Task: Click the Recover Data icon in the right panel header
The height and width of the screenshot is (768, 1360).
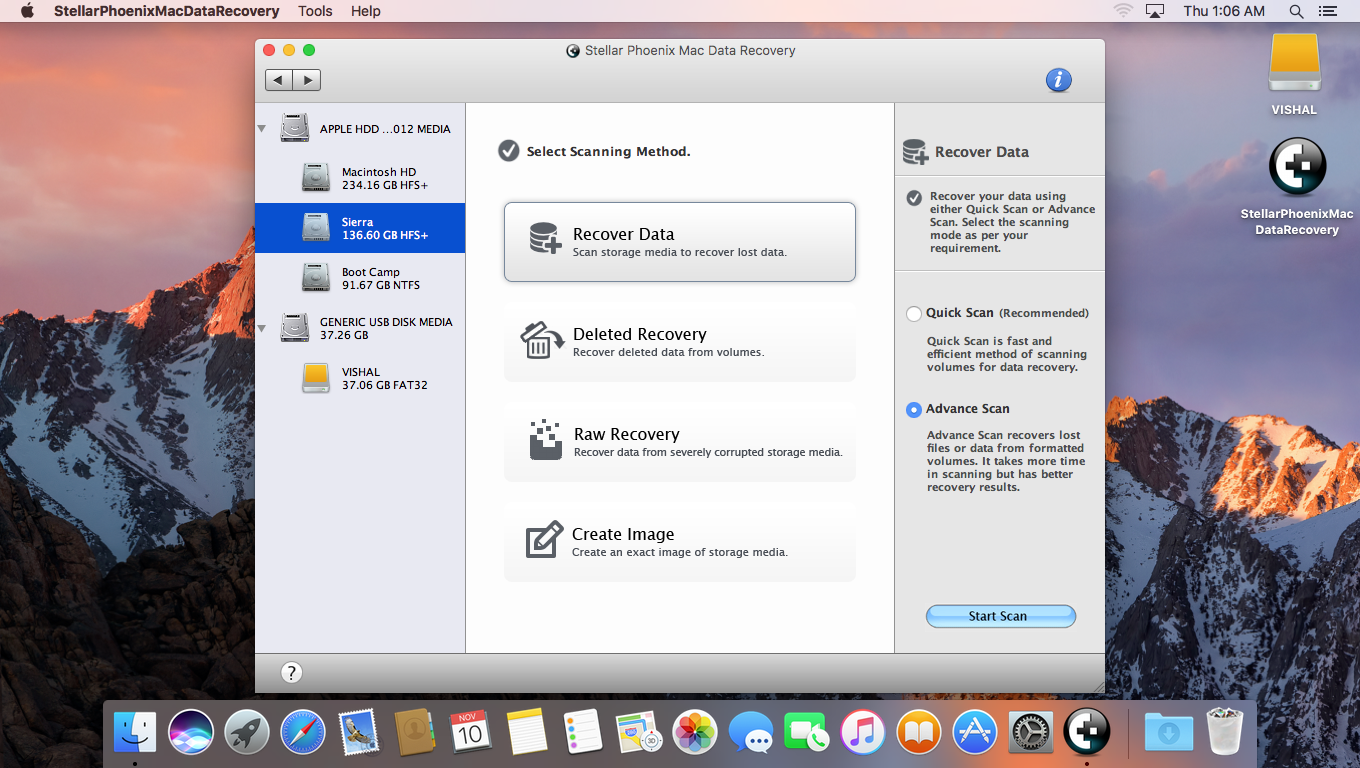Action: click(x=915, y=152)
